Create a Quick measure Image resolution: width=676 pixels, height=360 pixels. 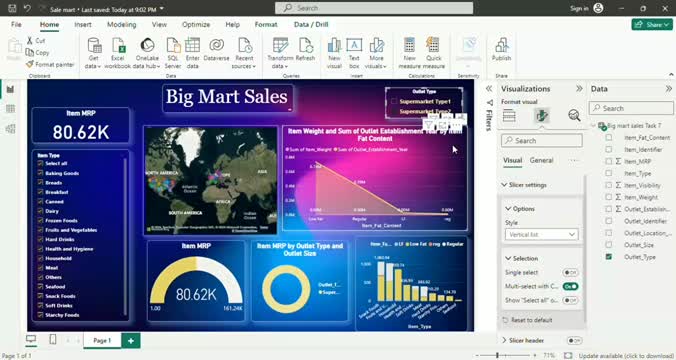tap(433, 53)
